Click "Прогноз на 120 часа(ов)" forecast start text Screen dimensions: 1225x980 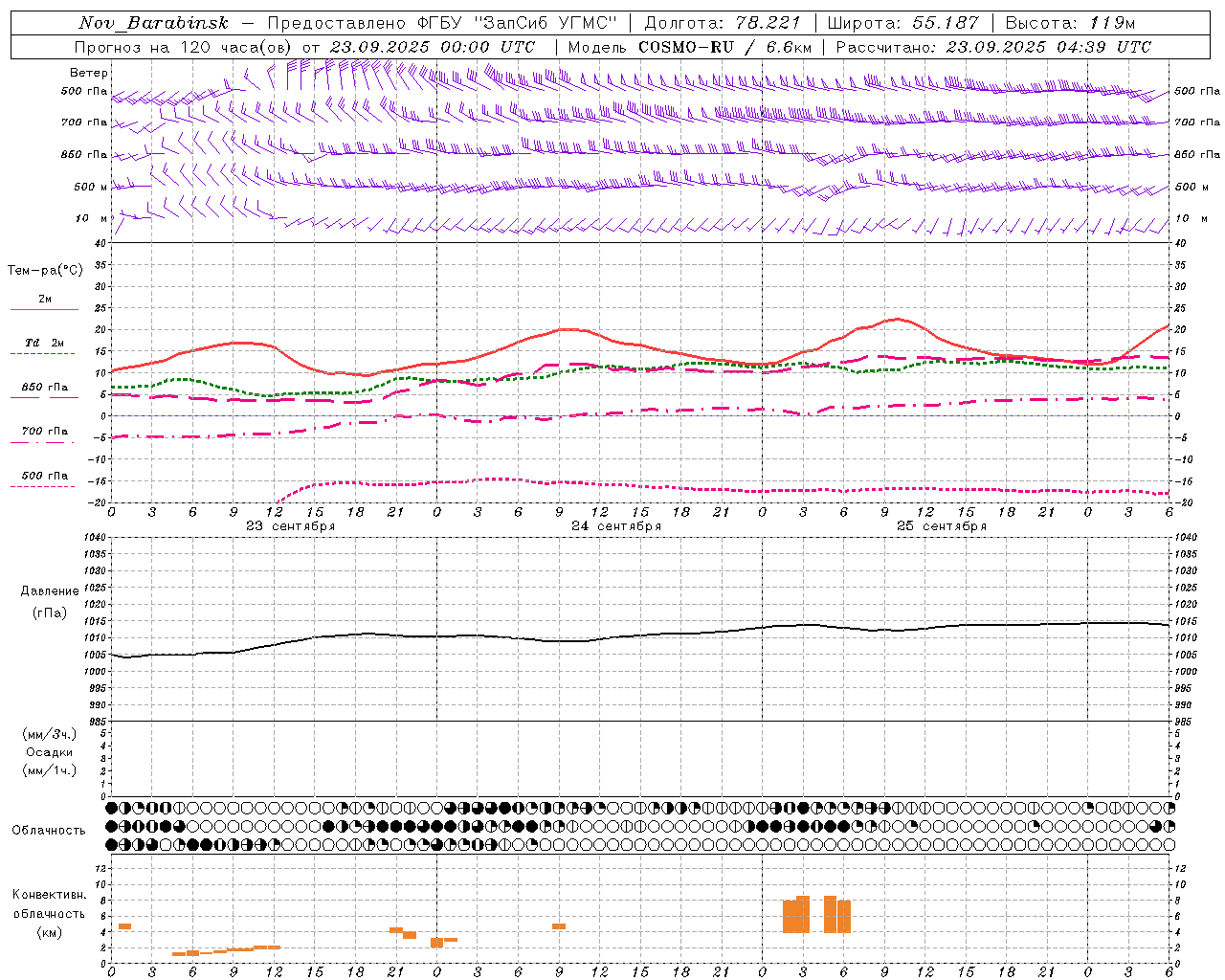pyautogui.click(x=184, y=47)
